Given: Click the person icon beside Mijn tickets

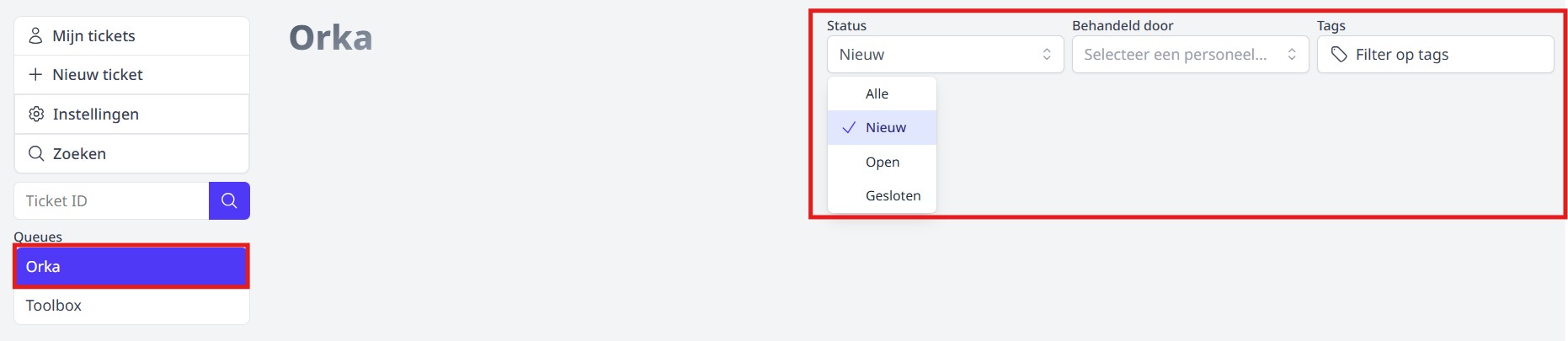Looking at the screenshot, I should [35, 36].
